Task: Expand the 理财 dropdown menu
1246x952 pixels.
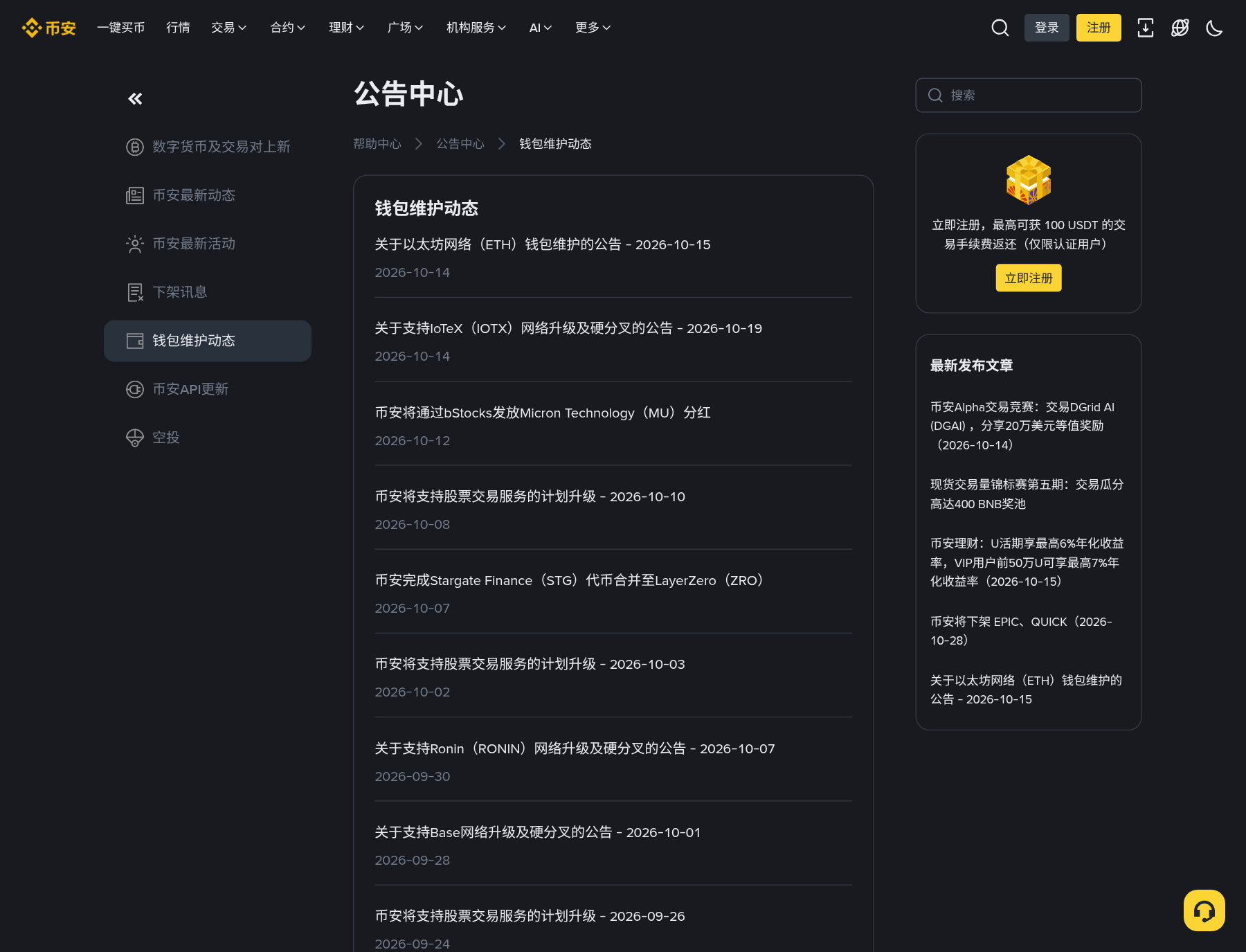Action: 346,28
